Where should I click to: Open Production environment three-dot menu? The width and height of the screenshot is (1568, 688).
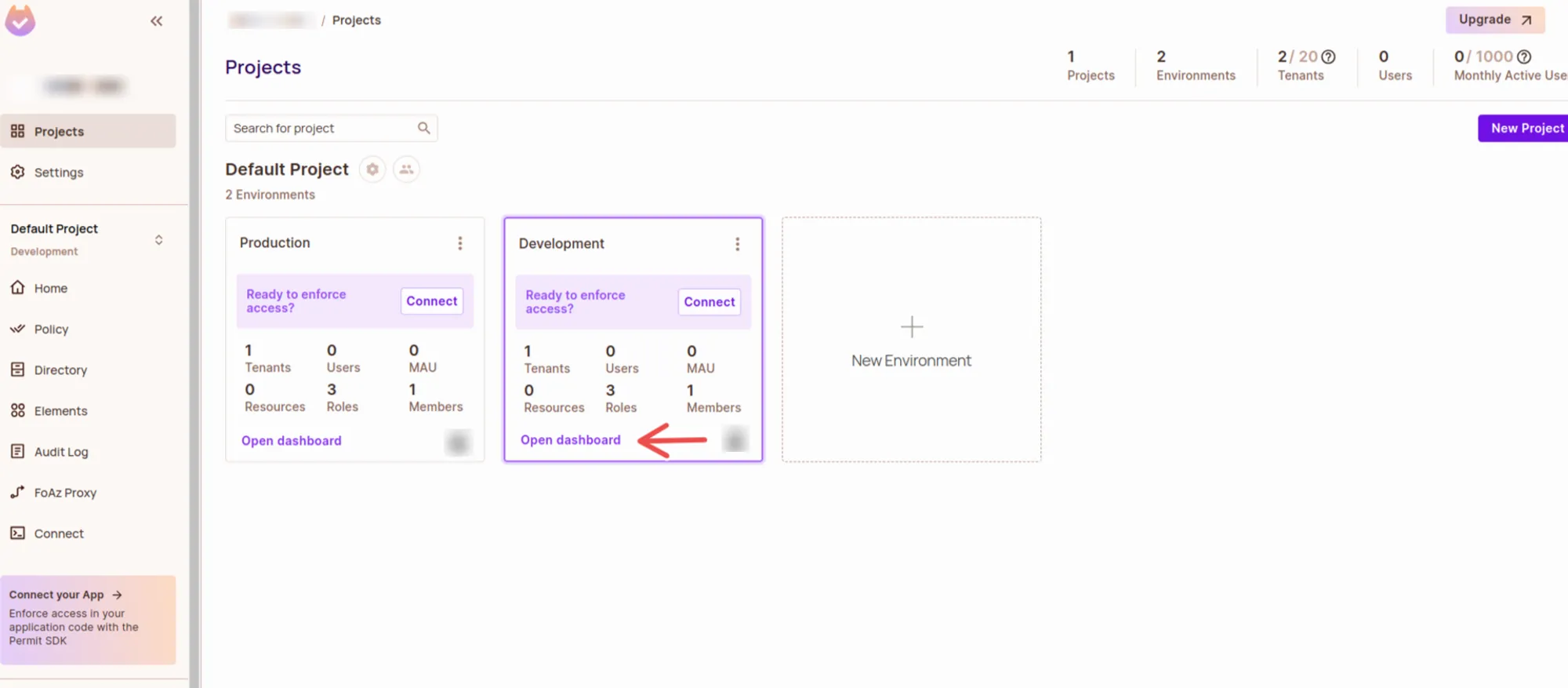point(460,243)
